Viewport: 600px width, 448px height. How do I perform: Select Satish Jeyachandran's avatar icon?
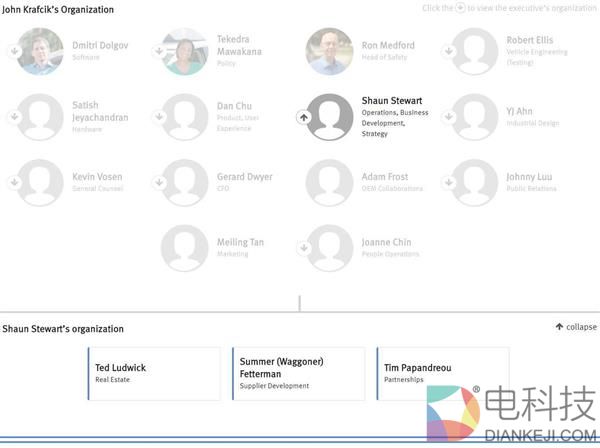41,117
